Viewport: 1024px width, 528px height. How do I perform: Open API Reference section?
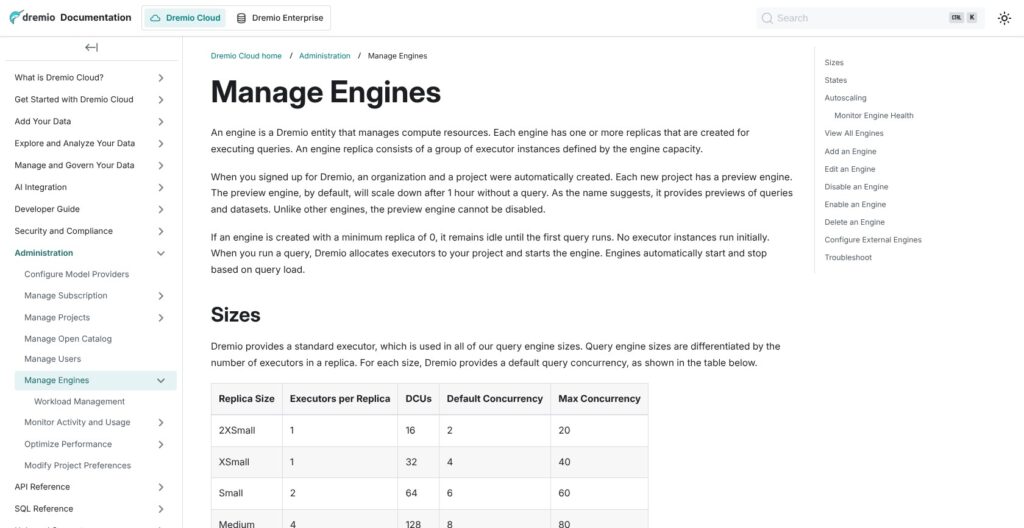[42, 487]
